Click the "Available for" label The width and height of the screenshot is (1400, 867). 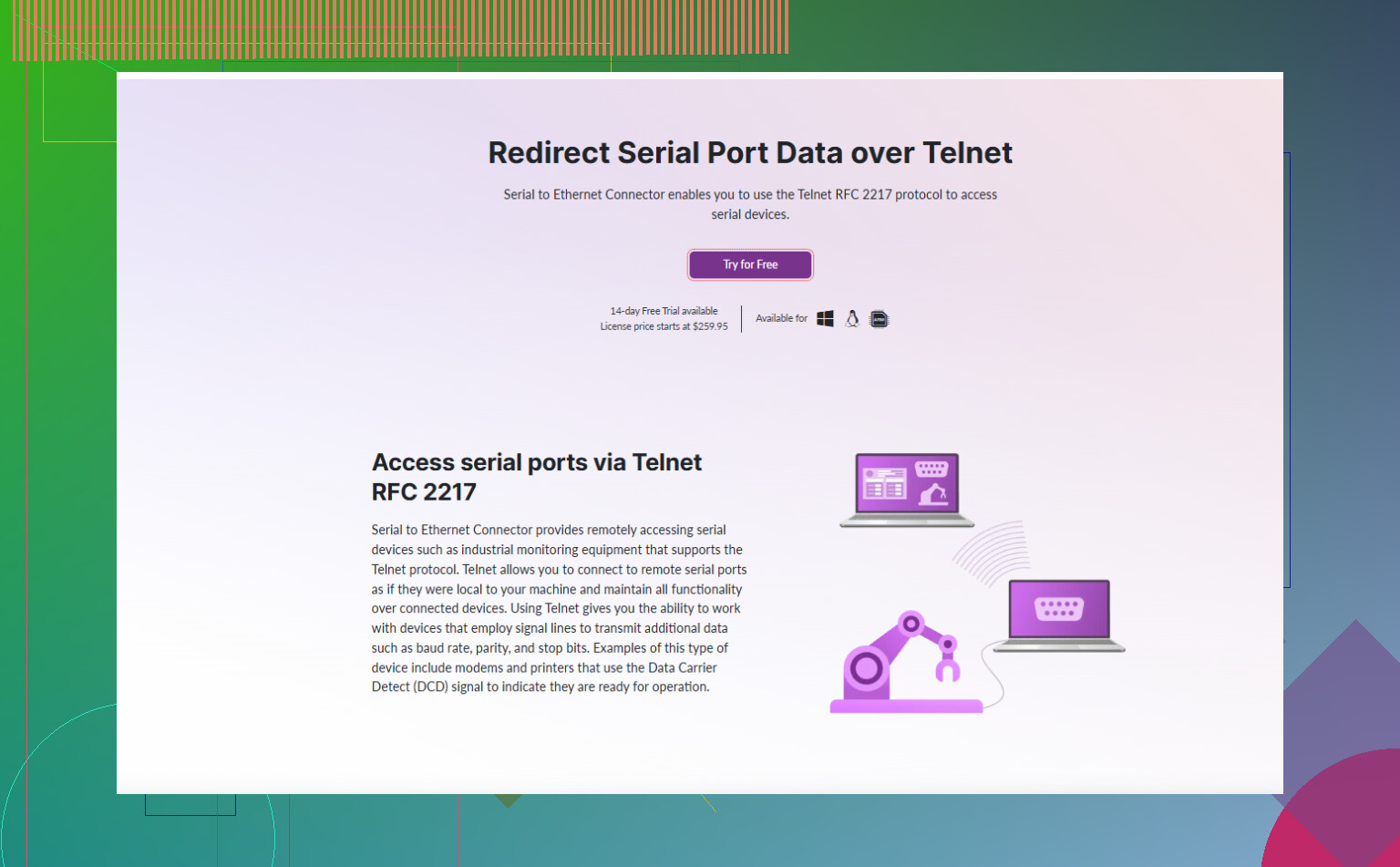[x=781, y=318]
